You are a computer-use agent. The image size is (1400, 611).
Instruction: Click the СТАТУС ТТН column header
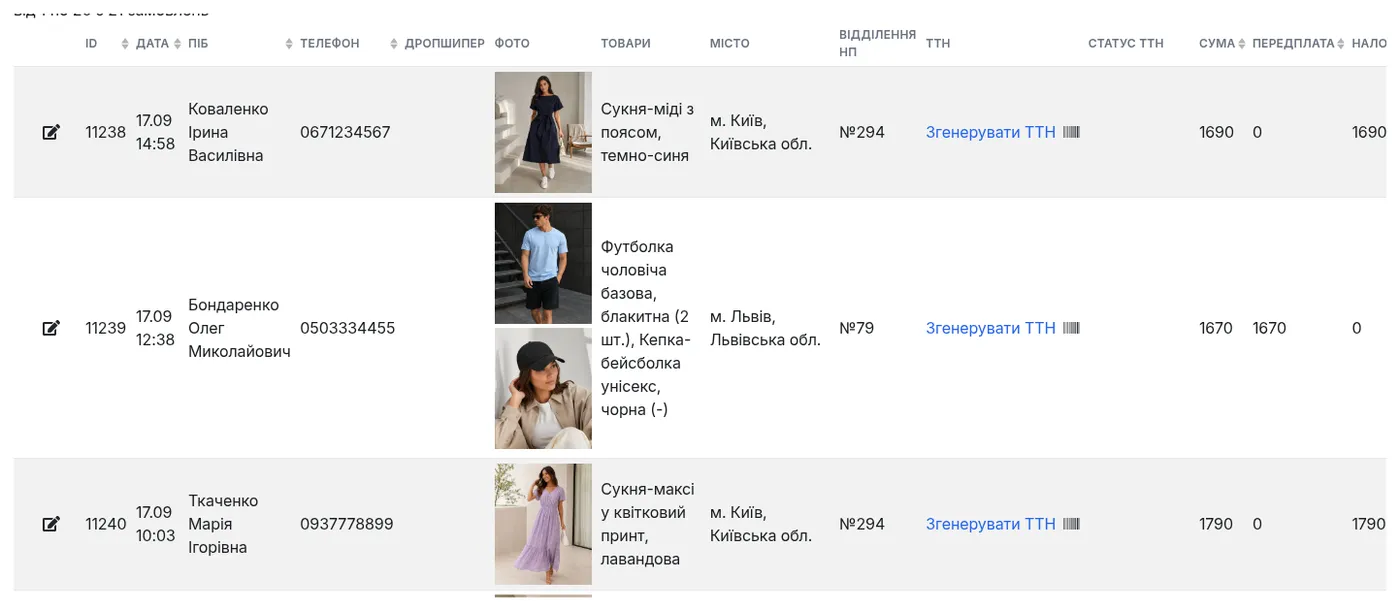(1126, 43)
